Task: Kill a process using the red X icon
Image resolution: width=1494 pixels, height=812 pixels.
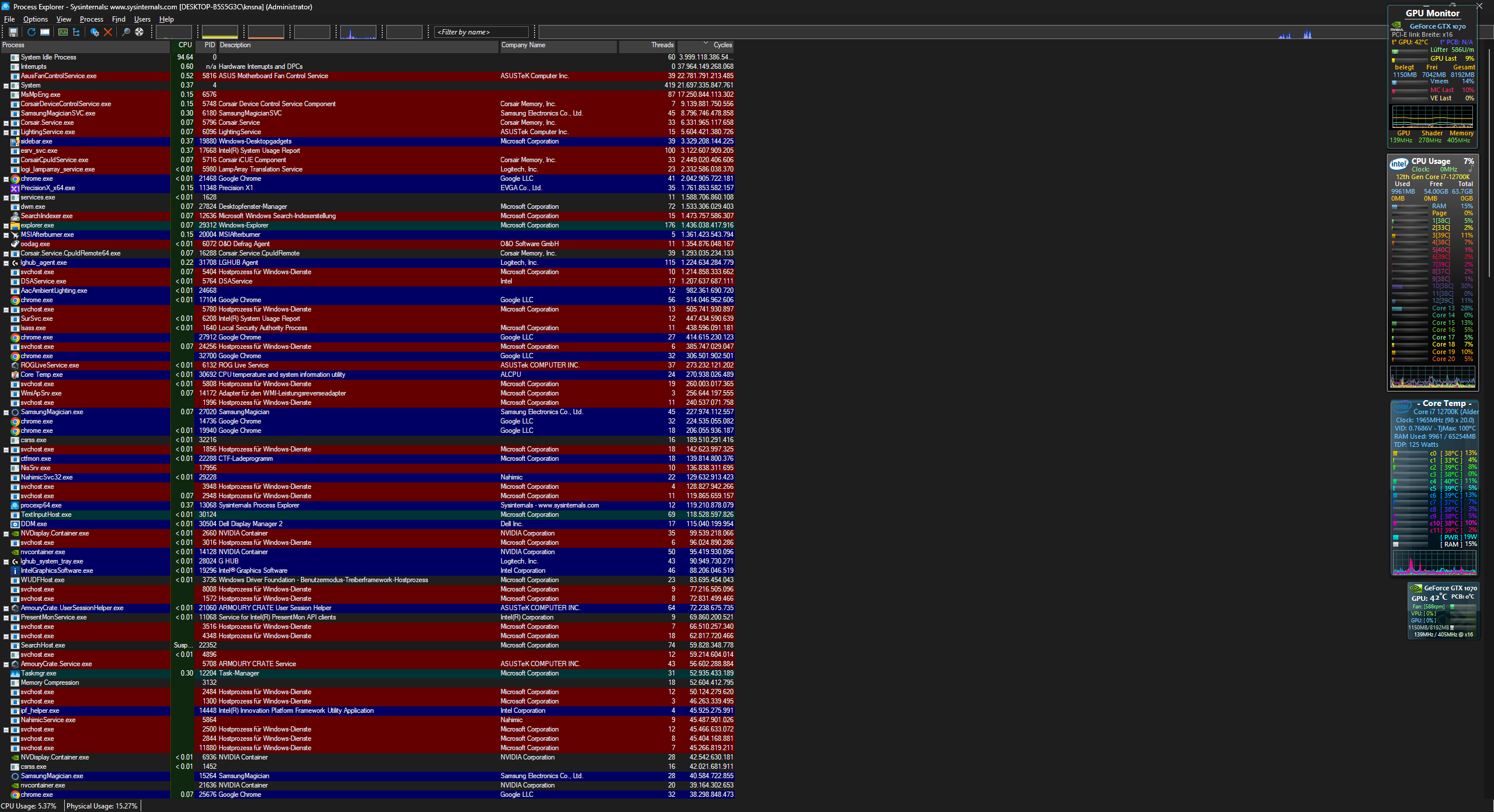Action: 107,32
